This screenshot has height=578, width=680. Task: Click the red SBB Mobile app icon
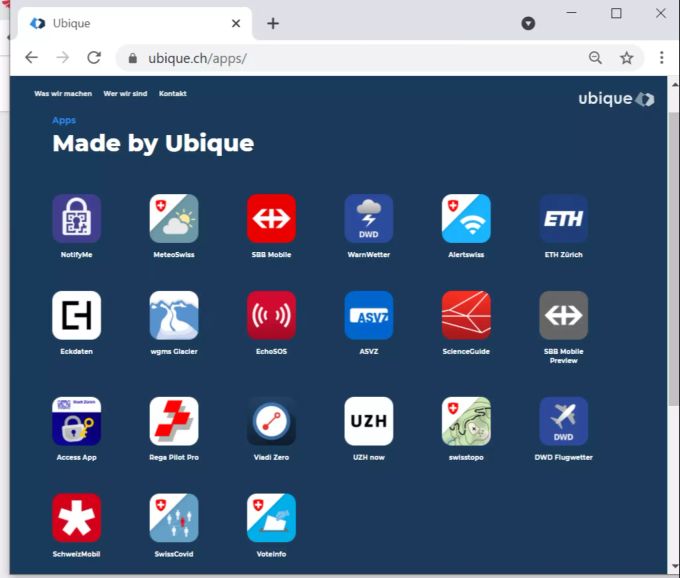[271, 219]
